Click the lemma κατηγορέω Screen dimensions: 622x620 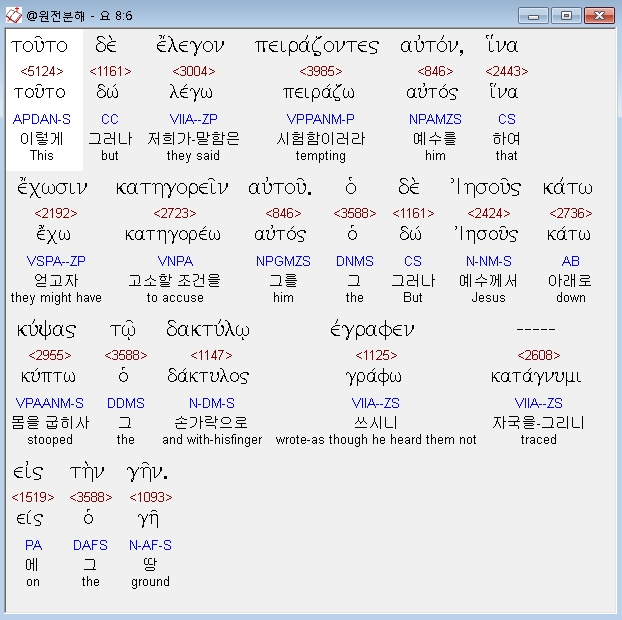click(x=173, y=235)
